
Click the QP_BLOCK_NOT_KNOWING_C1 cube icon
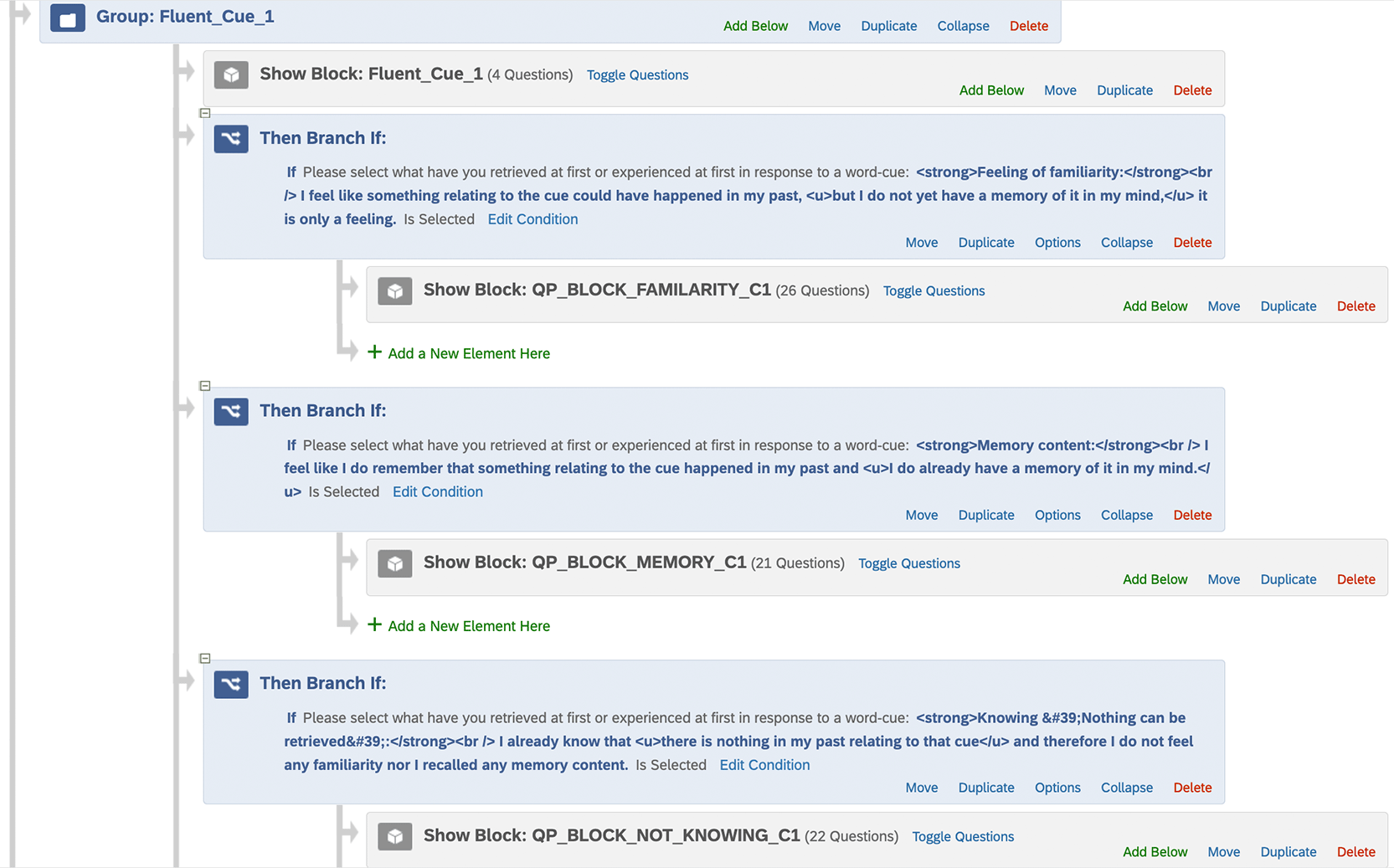click(x=395, y=836)
